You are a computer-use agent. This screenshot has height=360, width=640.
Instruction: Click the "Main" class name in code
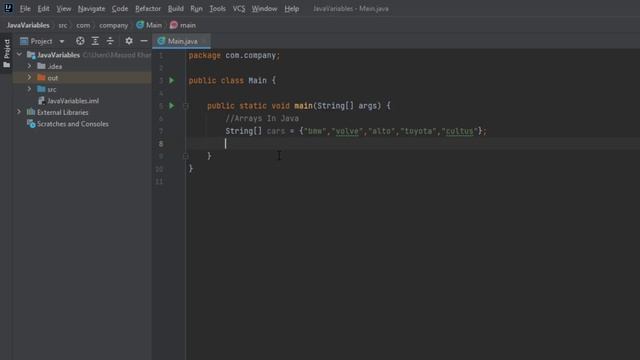(x=257, y=80)
